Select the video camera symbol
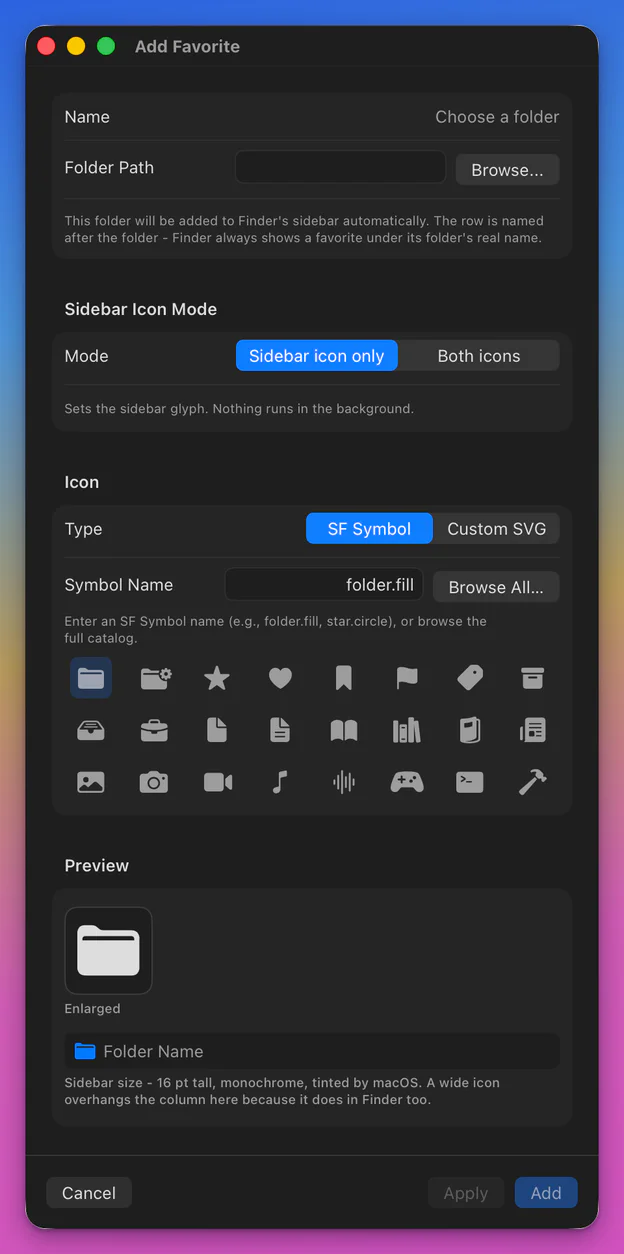The image size is (624, 1254). [x=217, y=782]
